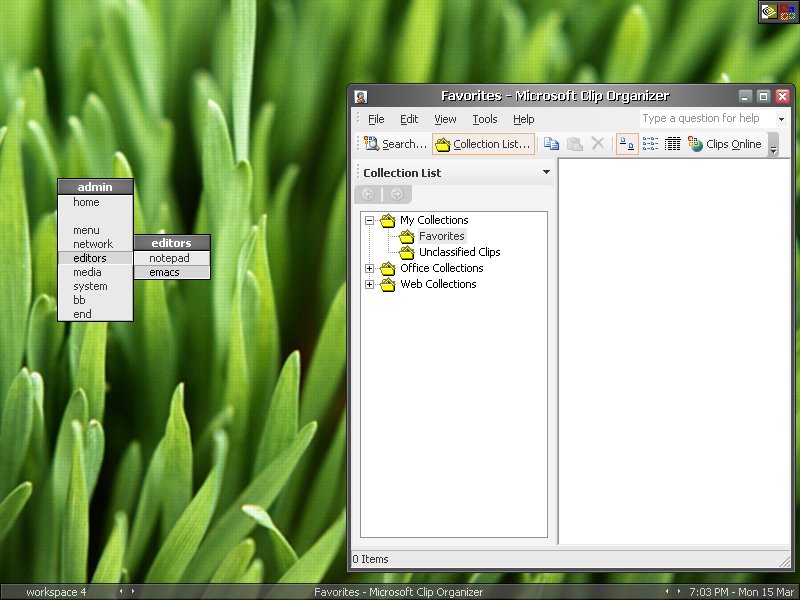The width and height of the screenshot is (800, 600).
Task: Click the Unclassified Clips folder icon
Action: coord(407,252)
